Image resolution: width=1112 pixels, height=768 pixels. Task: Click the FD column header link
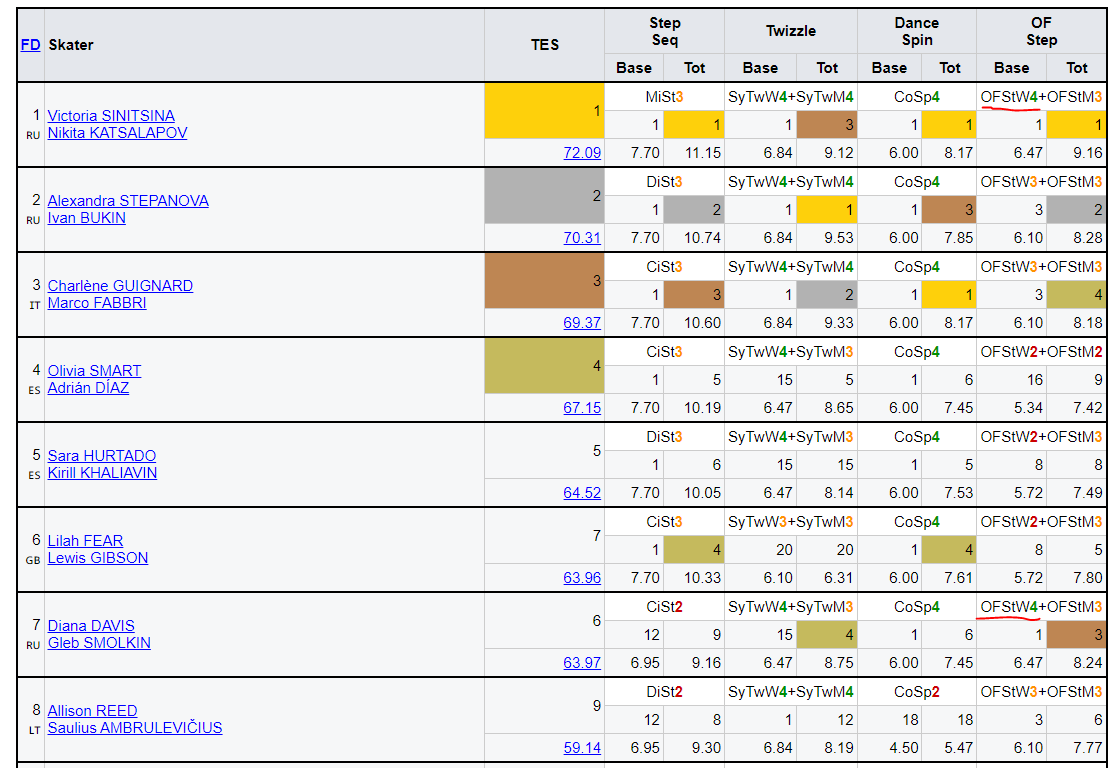click(x=30, y=45)
